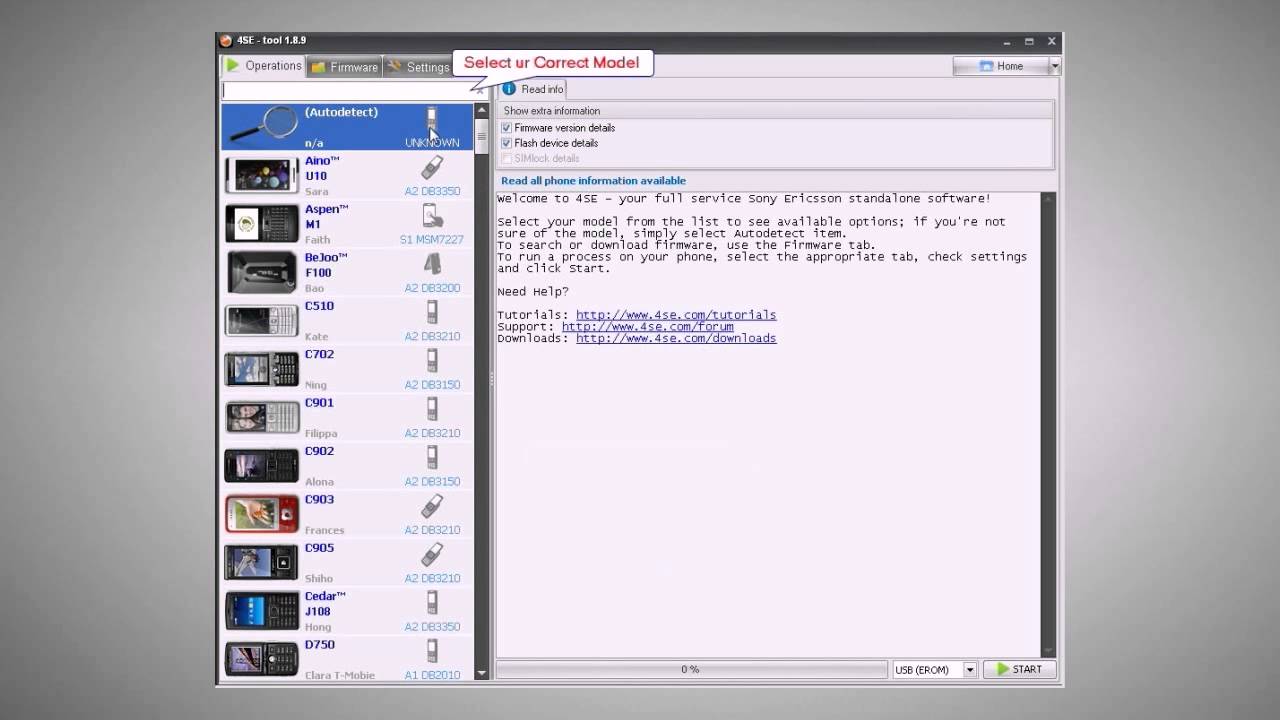This screenshot has height=720, width=1280.
Task: Click 'Frances' codename text
Action: [324, 530]
